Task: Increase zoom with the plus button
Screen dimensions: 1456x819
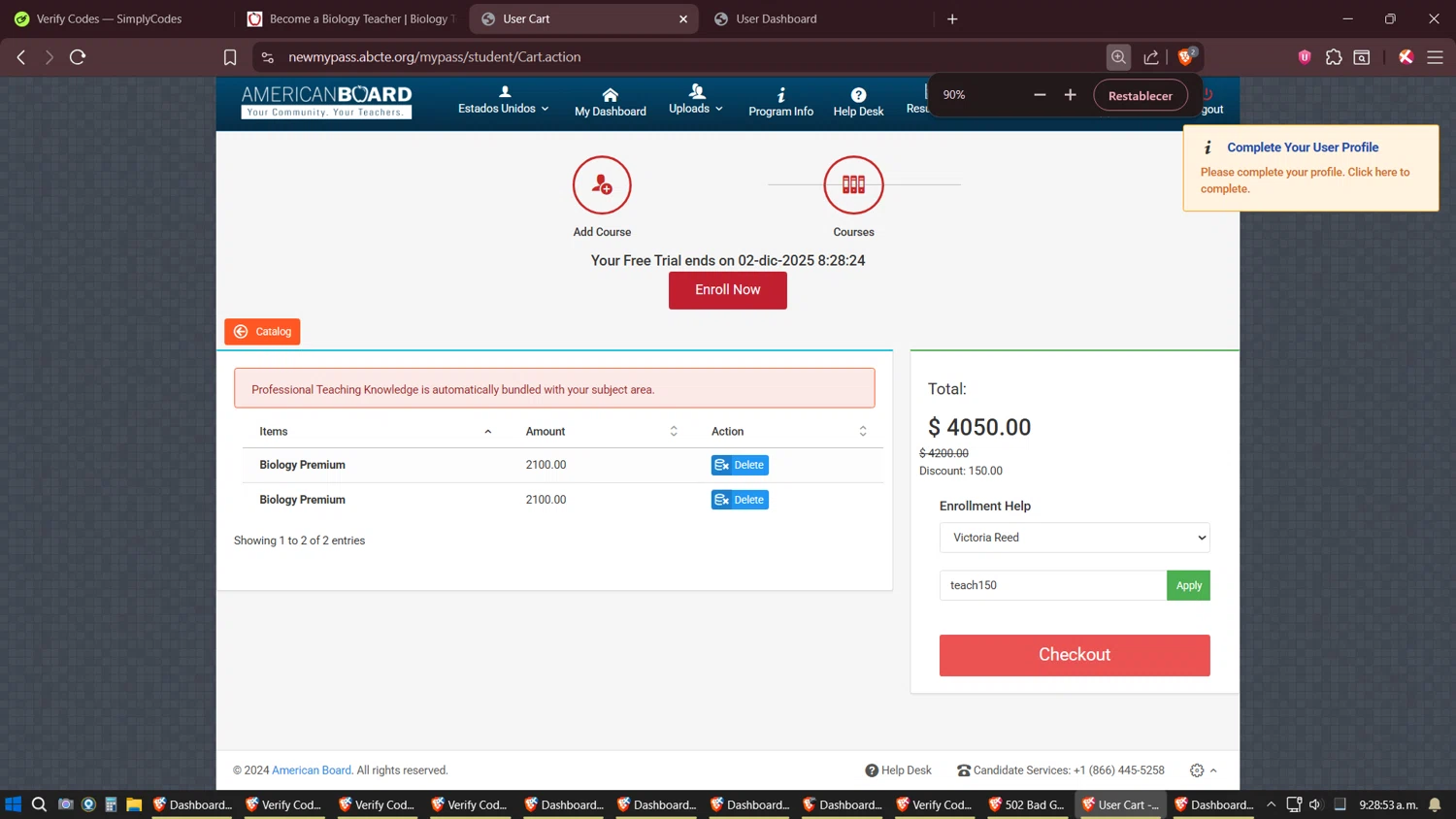Action: (1070, 95)
